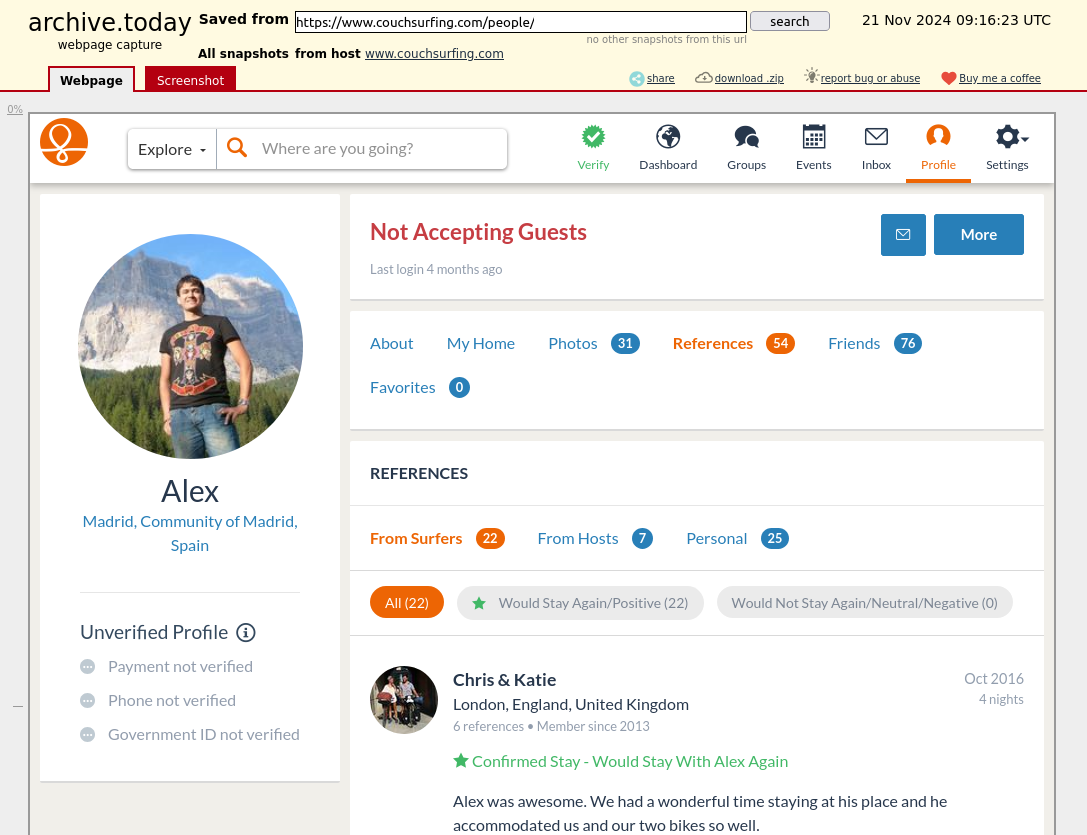Click the Last login 4 months ago text
This screenshot has width=1087, height=835.
point(436,269)
